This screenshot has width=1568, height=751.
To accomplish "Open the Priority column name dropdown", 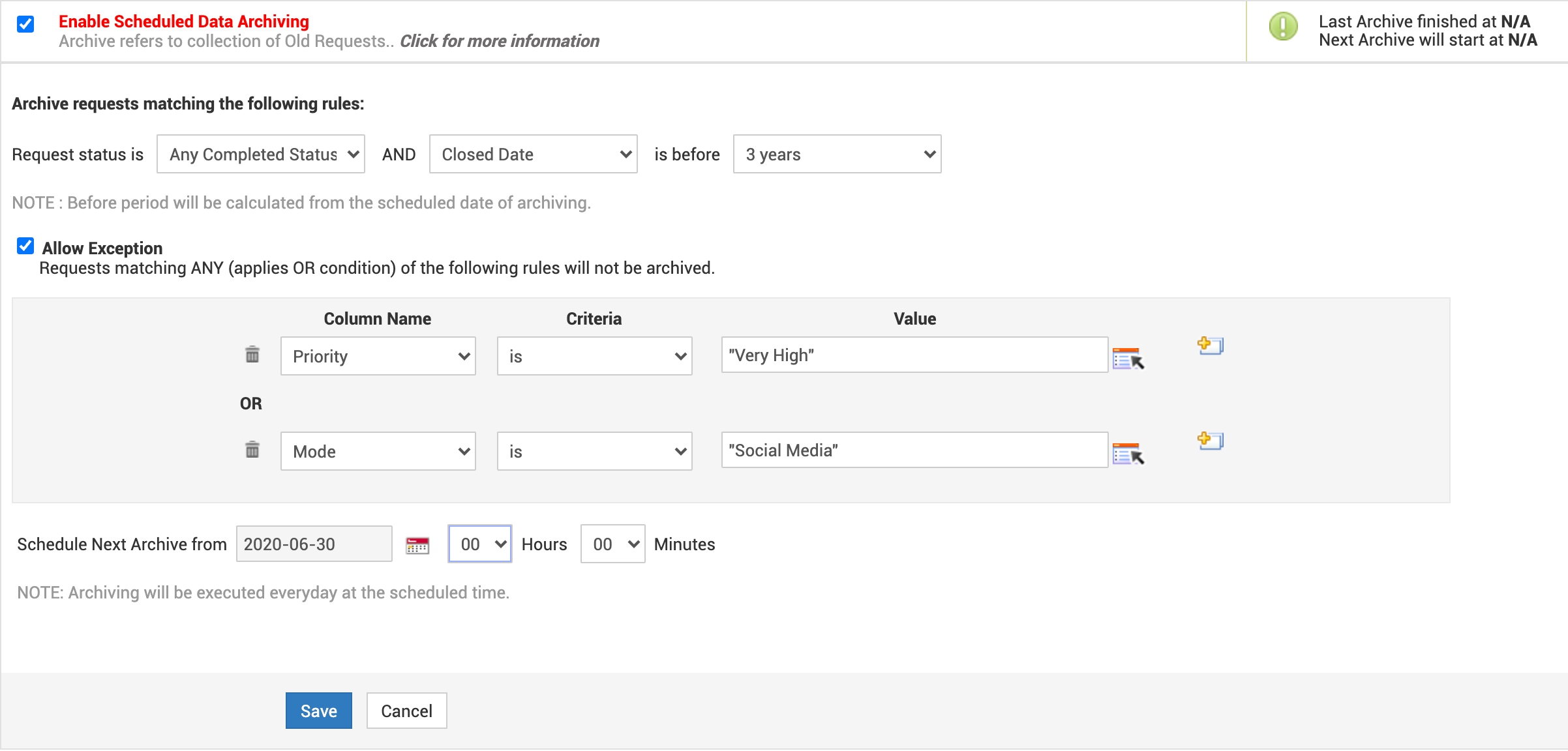I will (378, 356).
